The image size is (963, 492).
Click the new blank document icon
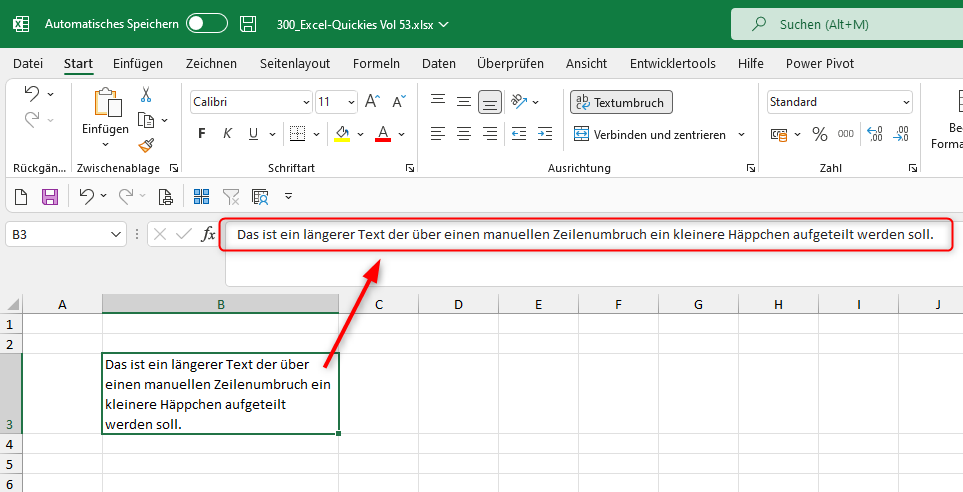point(21,197)
